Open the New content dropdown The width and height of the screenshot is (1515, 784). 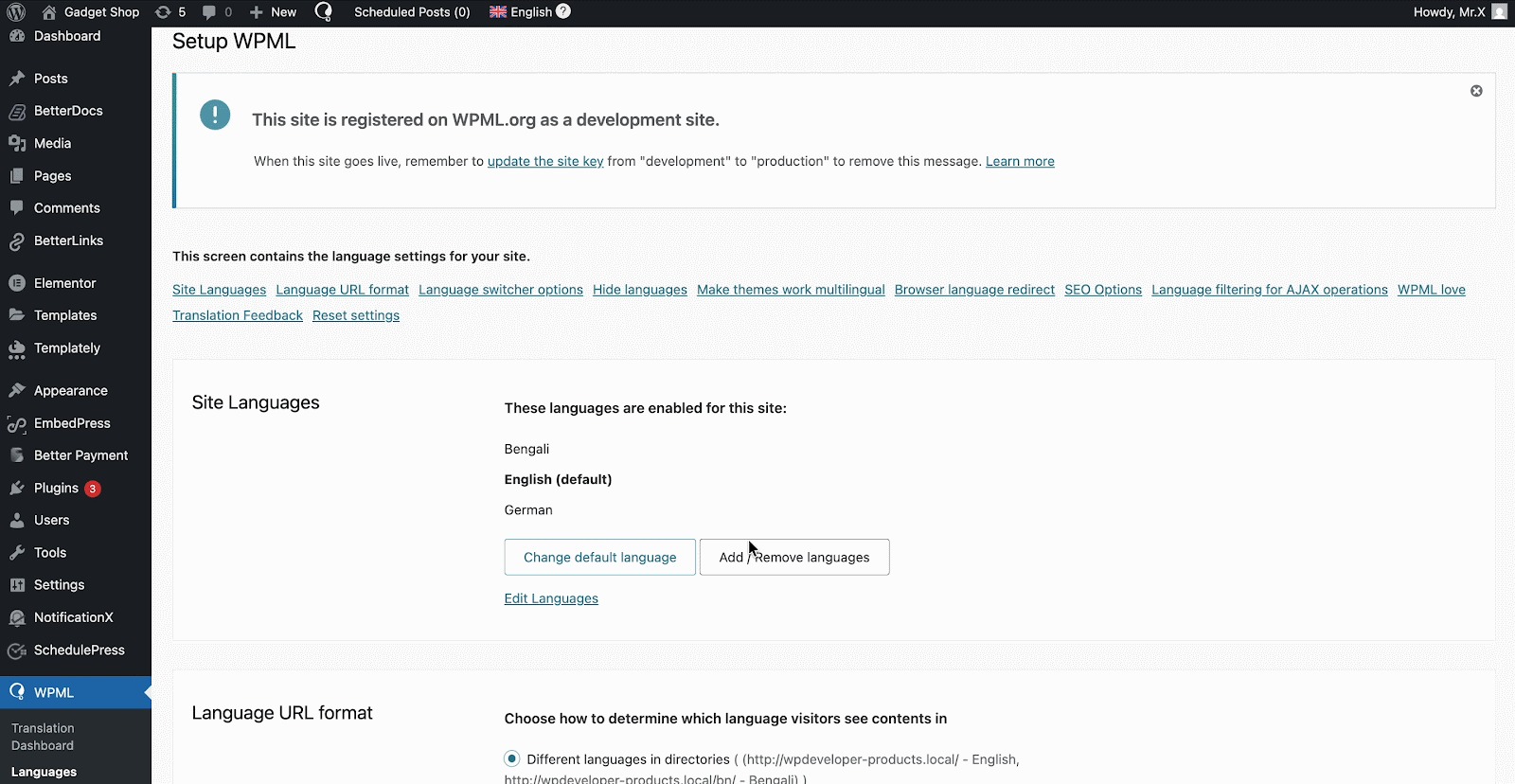click(273, 12)
